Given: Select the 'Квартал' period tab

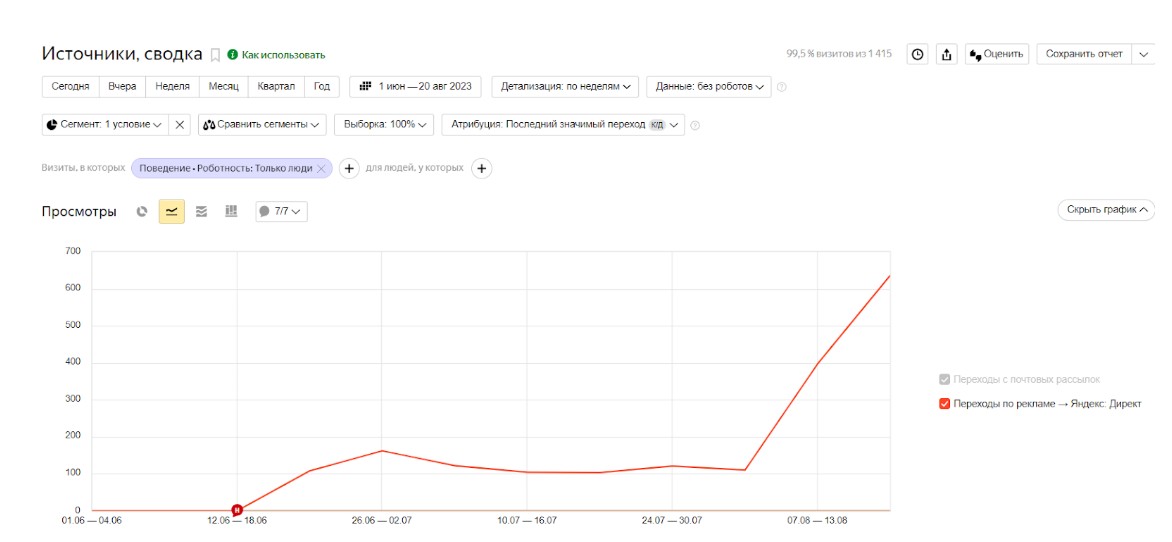Looking at the screenshot, I should (276, 86).
